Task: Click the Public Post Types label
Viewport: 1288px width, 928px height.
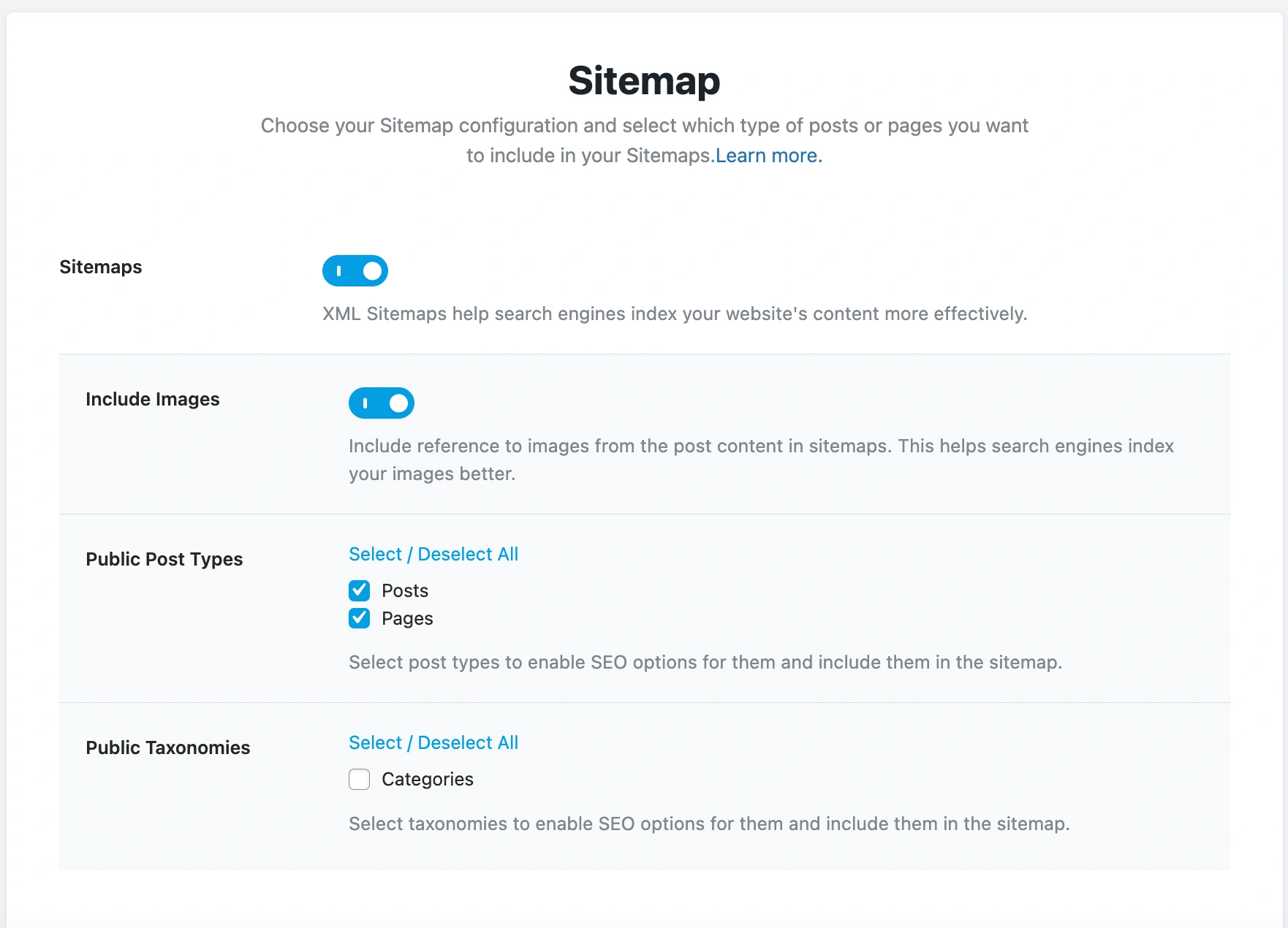Action: coord(164,559)
